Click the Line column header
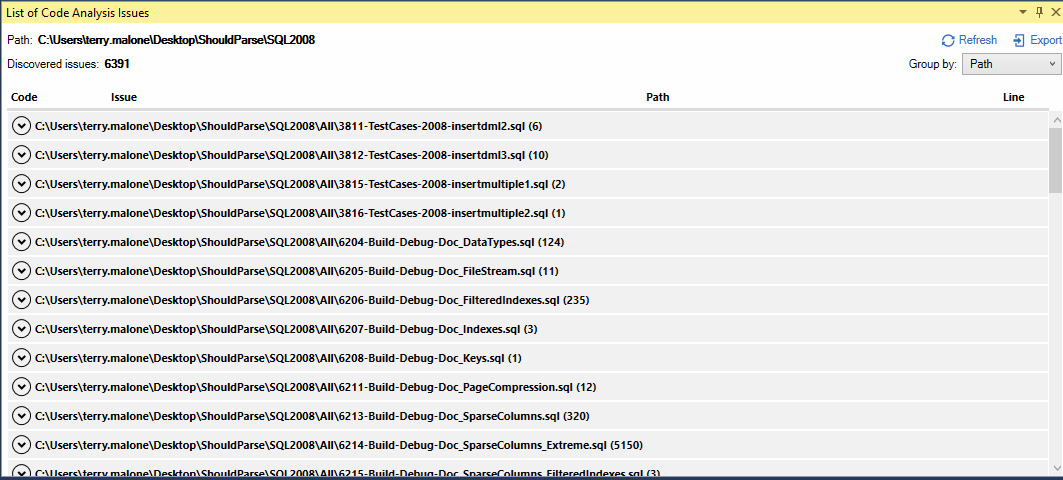The width and height of the screenshot is (1063, 480). (1013, 97)
